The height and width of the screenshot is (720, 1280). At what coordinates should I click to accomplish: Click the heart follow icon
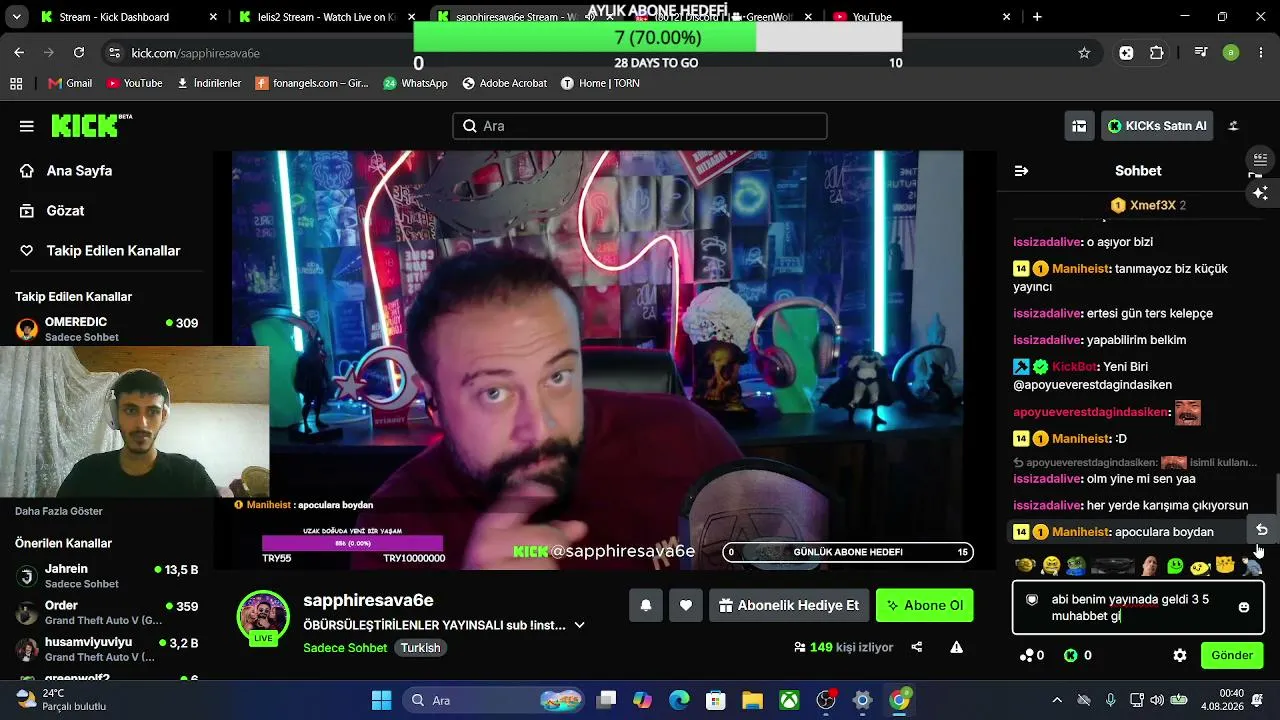[x=686, y=605]
